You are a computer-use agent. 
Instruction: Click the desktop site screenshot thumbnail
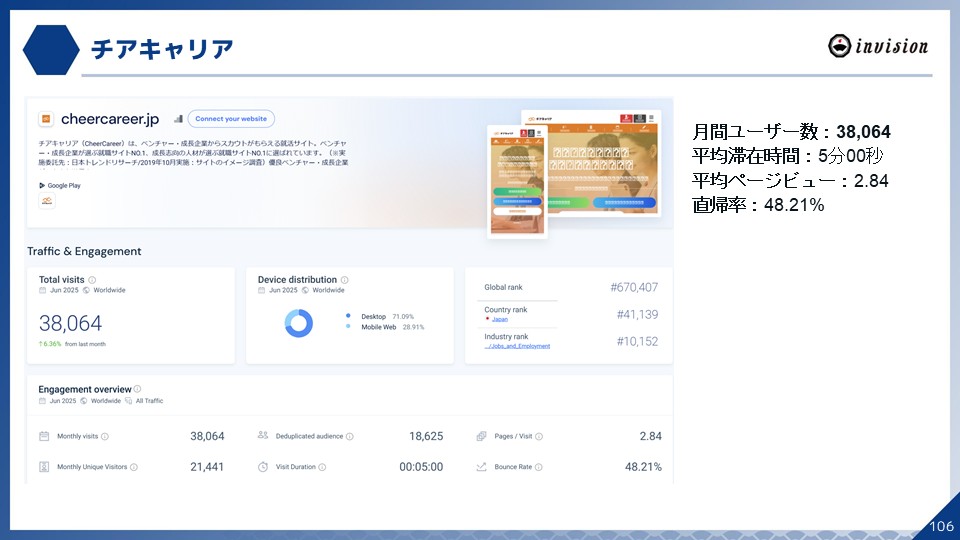(603, 163)
